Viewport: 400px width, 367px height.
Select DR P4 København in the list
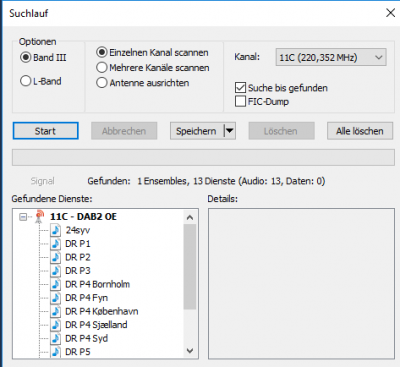coord(102,311)
